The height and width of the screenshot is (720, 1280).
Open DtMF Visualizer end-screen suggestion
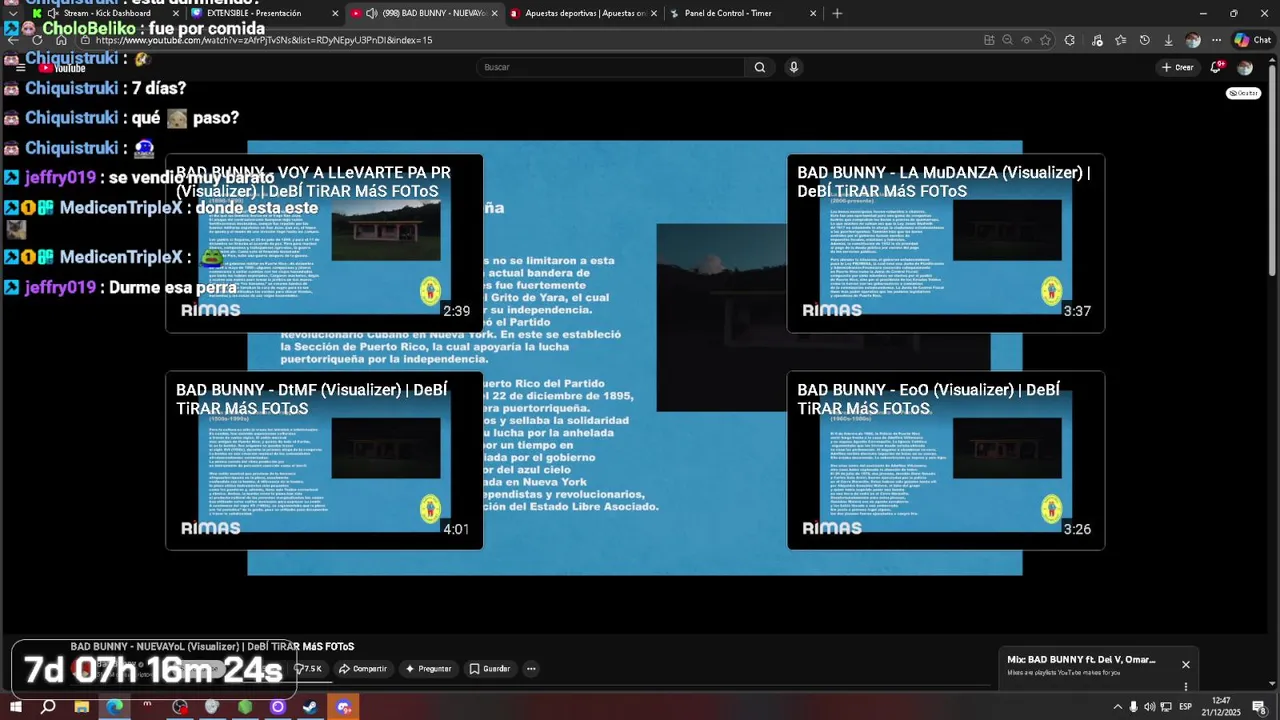tap(324, 460)
